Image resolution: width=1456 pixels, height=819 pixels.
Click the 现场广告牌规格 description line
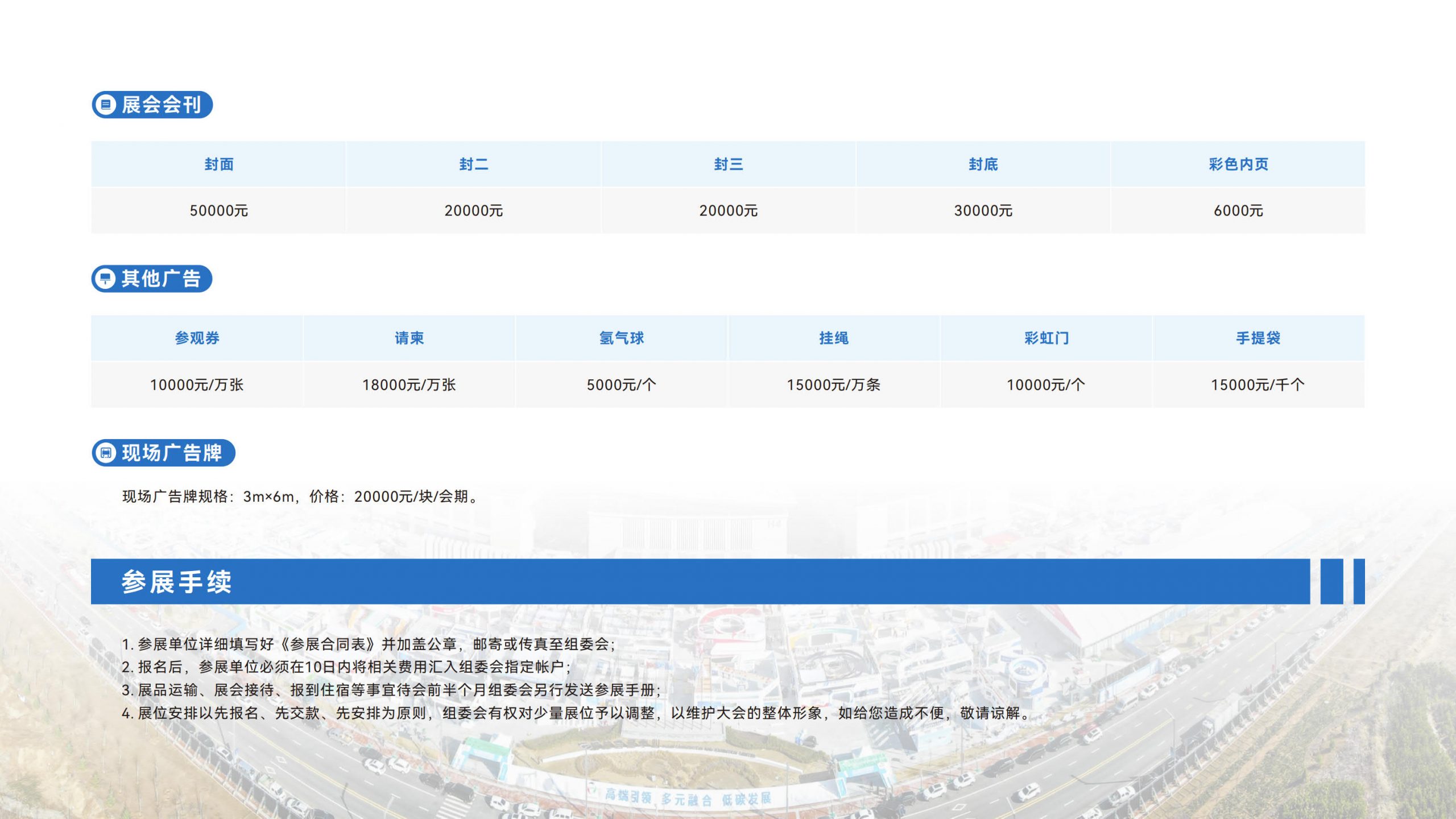click(x=301, y=497)
